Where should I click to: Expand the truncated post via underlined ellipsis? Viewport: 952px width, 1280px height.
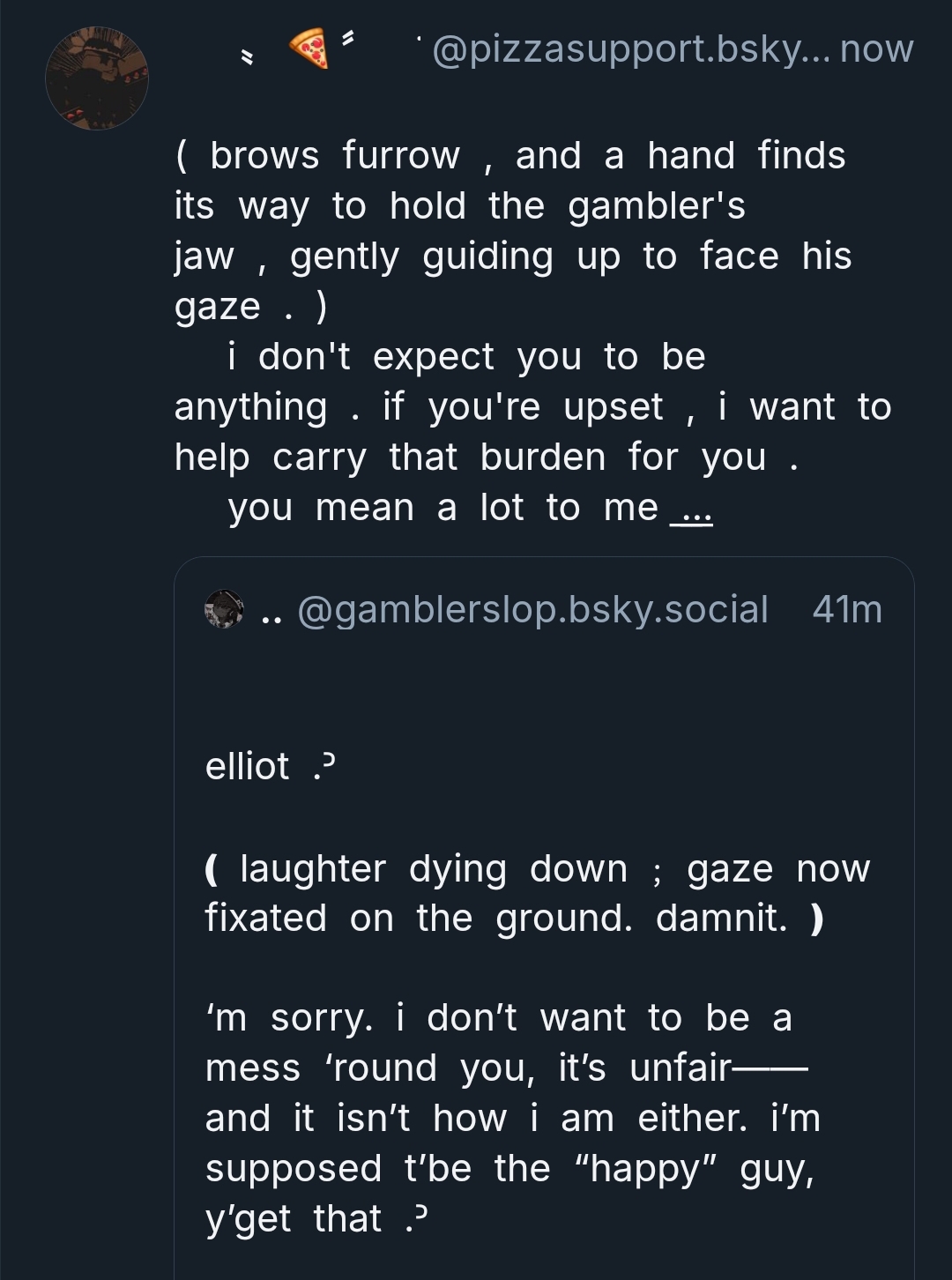[x=692, y=510]
